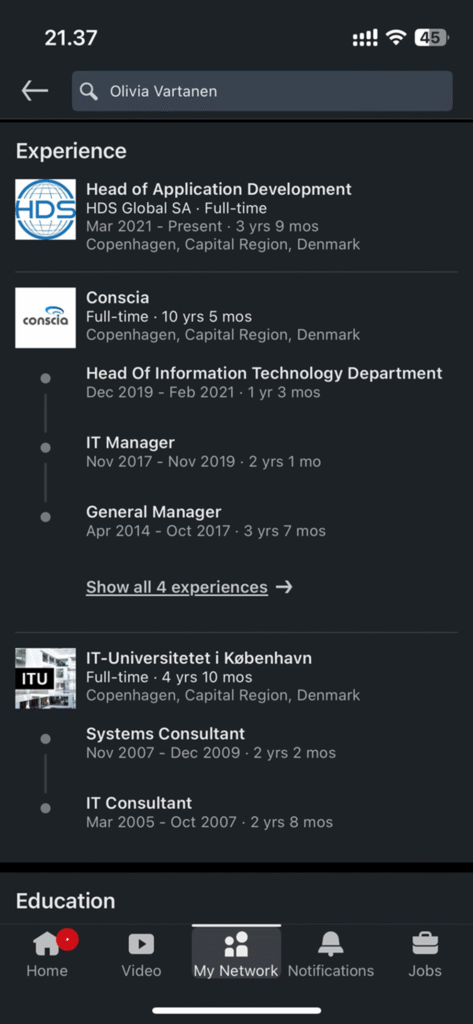Click the Olivia Vartanen search field
This screenshot has height=1024, width=473.
[x=262, y=91]
